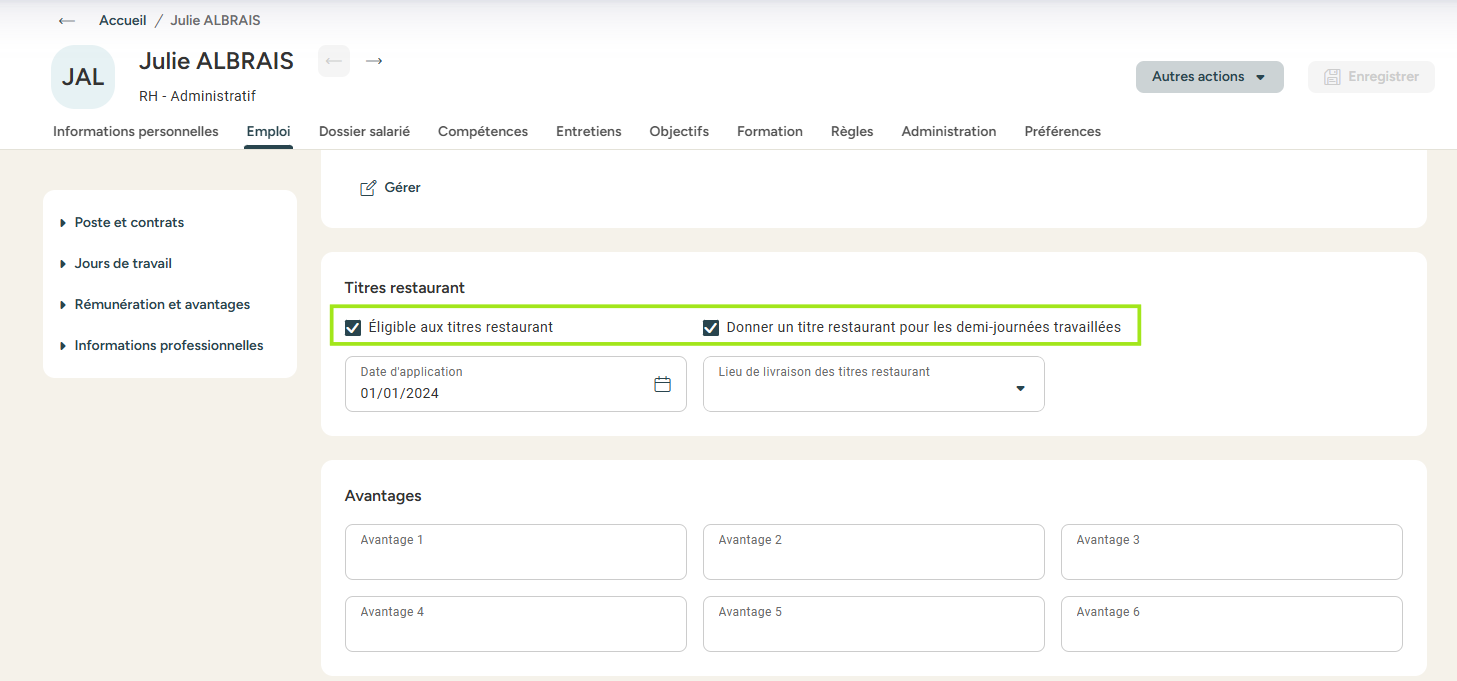Uncheck Éligible aux titres restaurant

353,327
